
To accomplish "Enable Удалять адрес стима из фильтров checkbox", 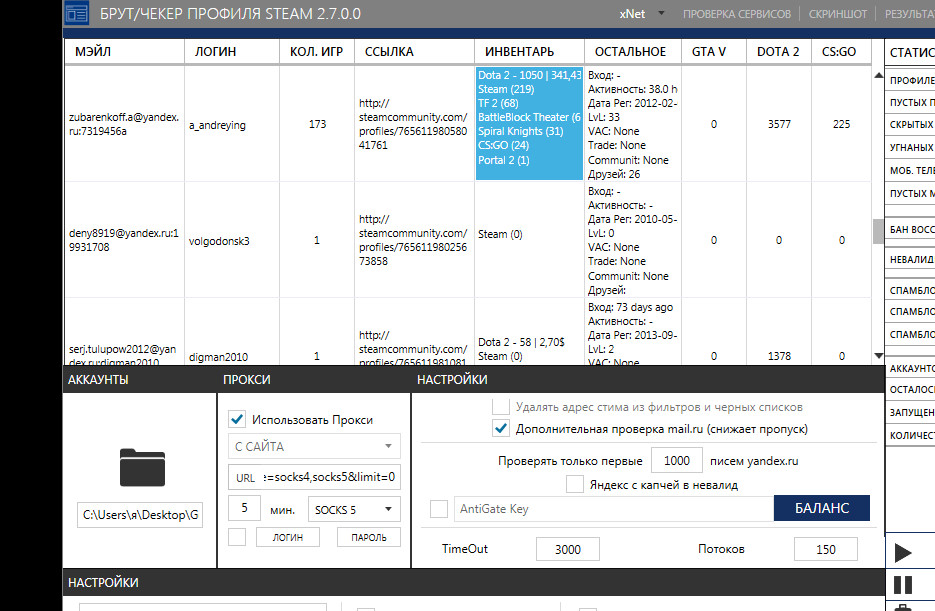I will tap(501, 407).
